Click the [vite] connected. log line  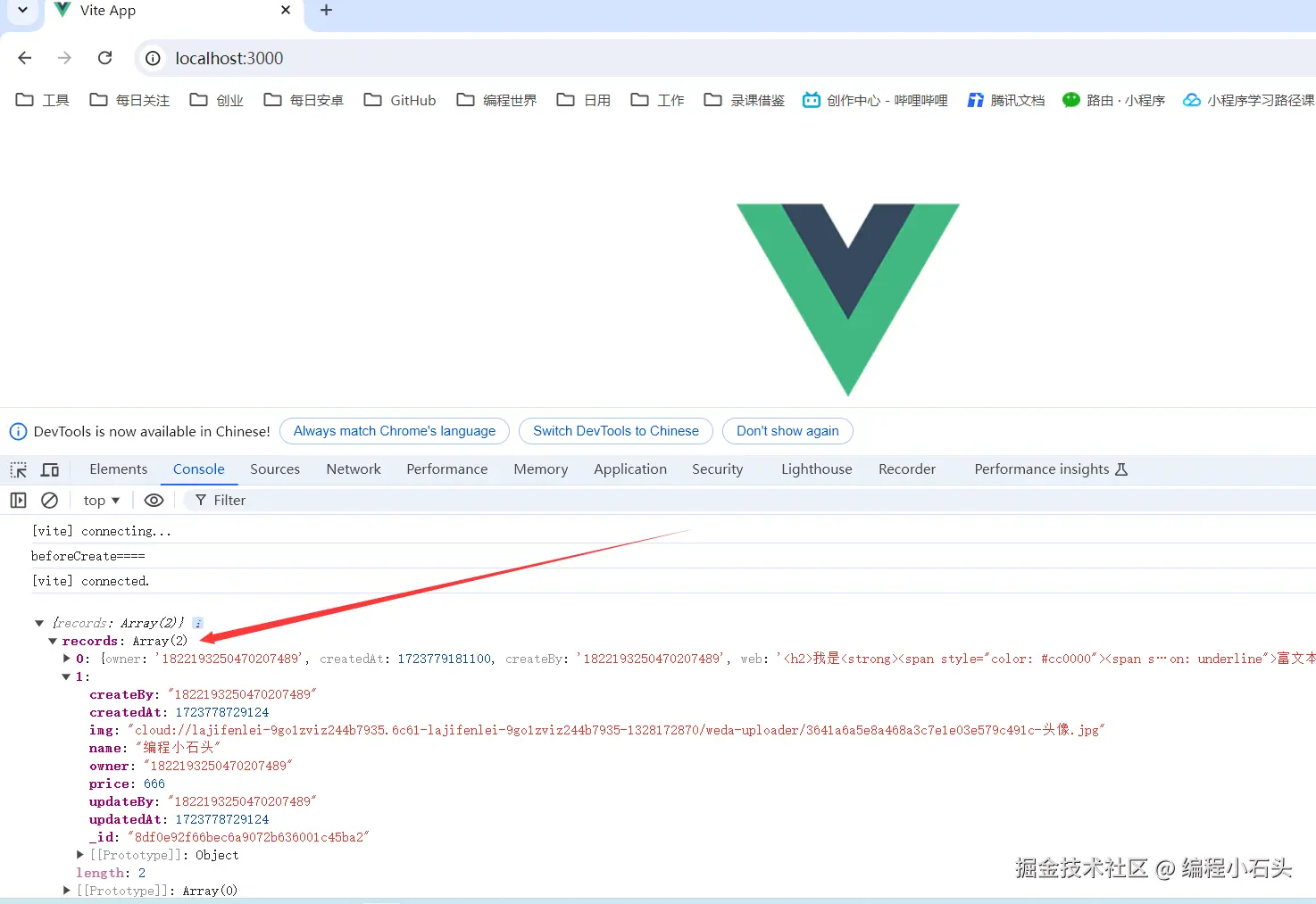(x=91, y=581)
